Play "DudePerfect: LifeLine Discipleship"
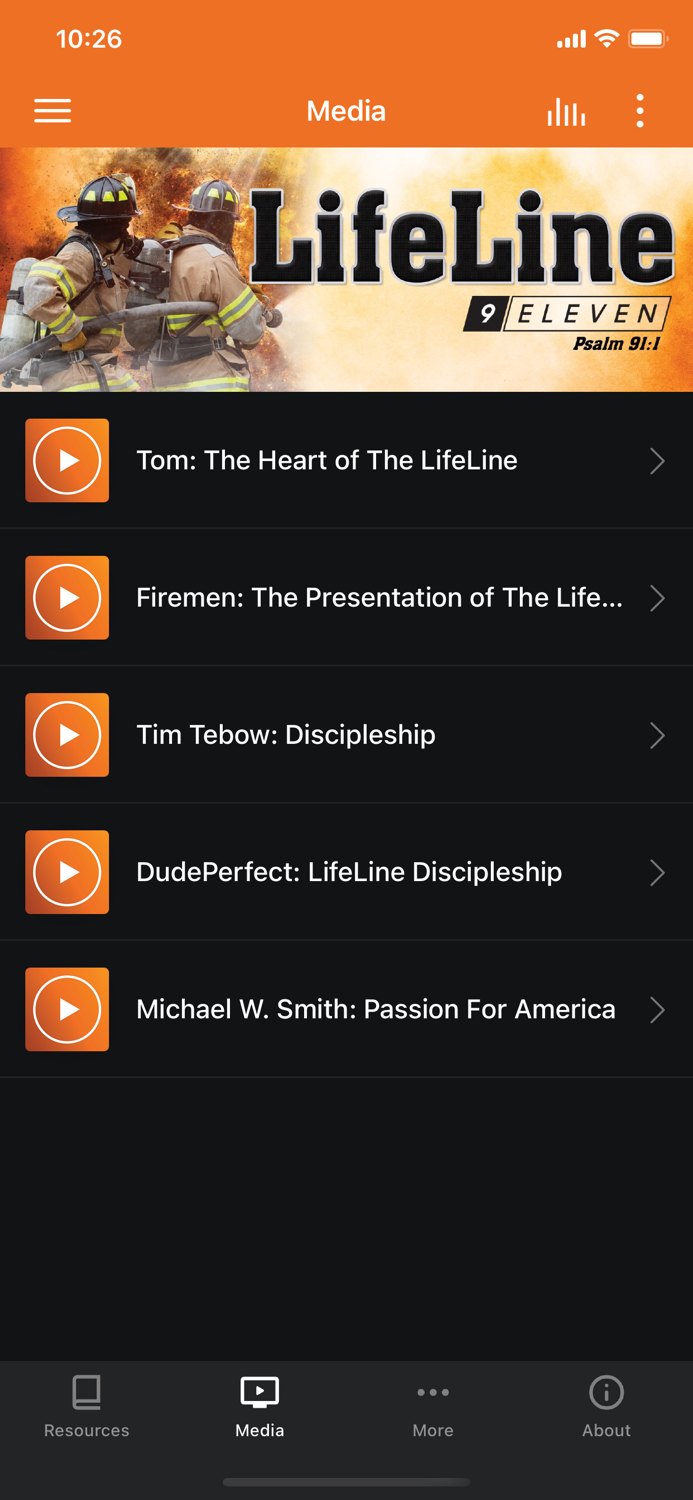The height and width of the screenshot is (1500, 693). 66,872
